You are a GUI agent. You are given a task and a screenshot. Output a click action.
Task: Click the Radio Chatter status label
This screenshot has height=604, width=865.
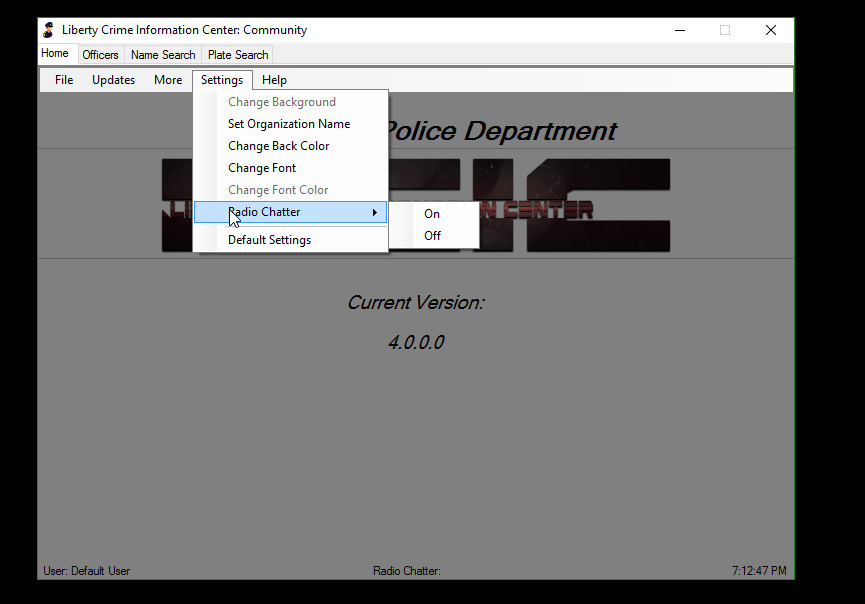406,571
